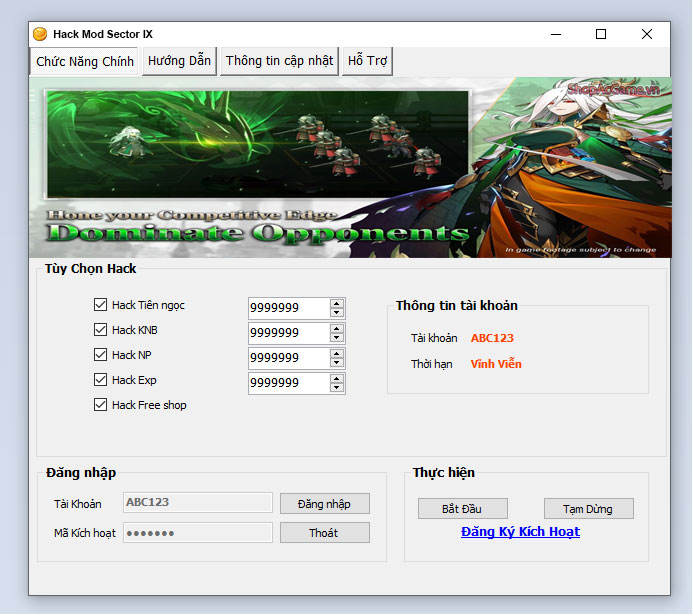
Task: Focus the Tài Khoản input field
Action: click(x=198, y=502)
